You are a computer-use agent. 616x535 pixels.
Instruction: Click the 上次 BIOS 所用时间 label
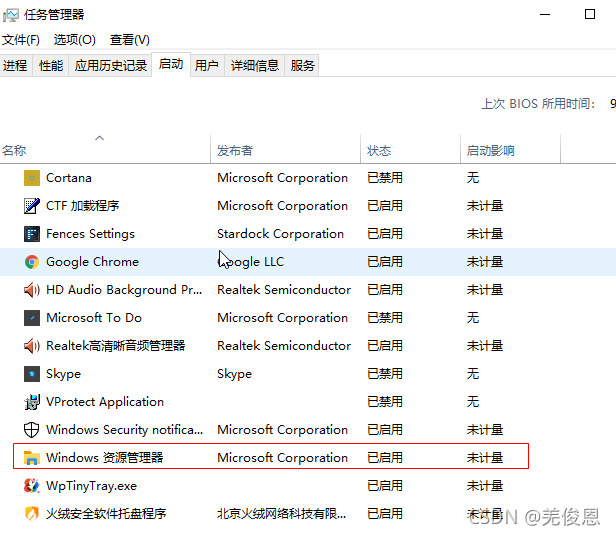pos(538,104)
